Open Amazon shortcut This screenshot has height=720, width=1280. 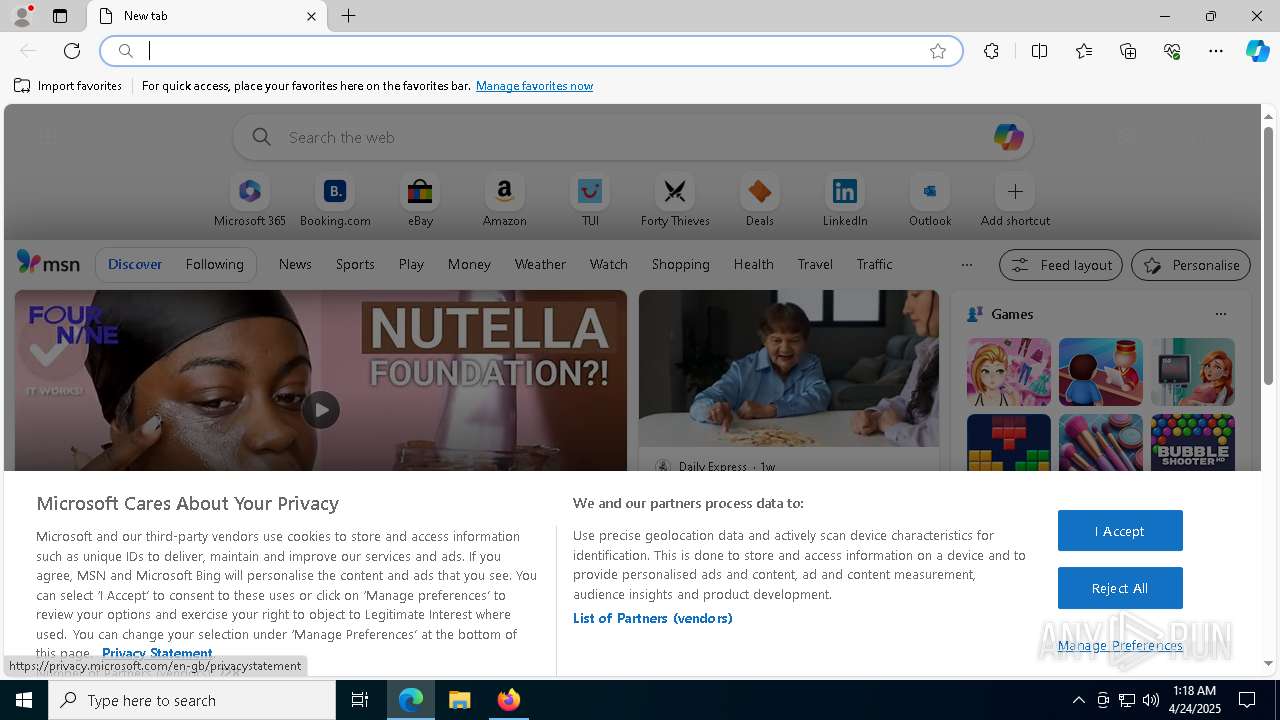[x=504, y=201]
